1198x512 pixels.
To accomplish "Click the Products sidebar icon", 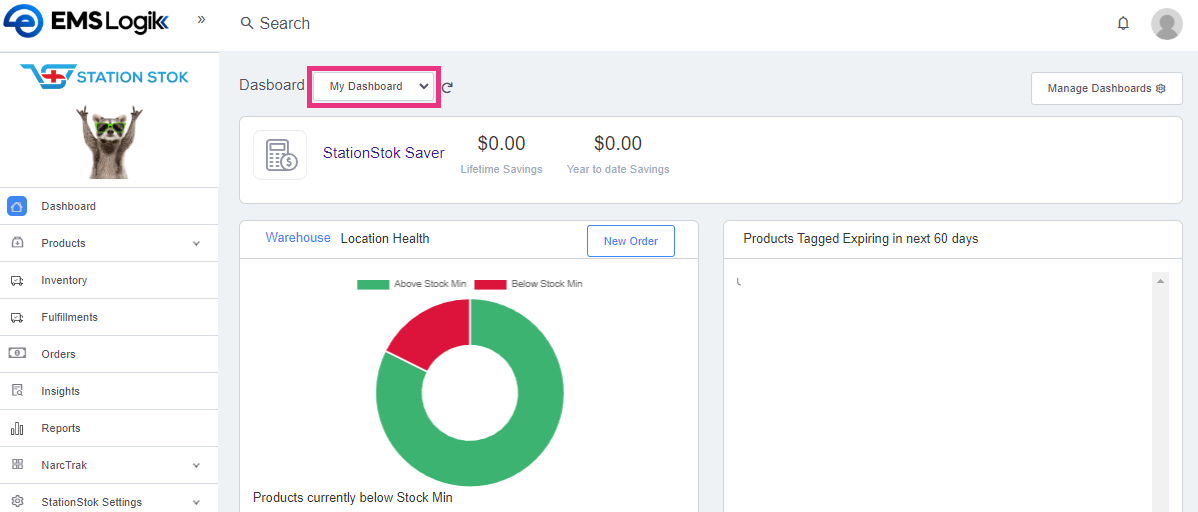I will tap(18, 243).
